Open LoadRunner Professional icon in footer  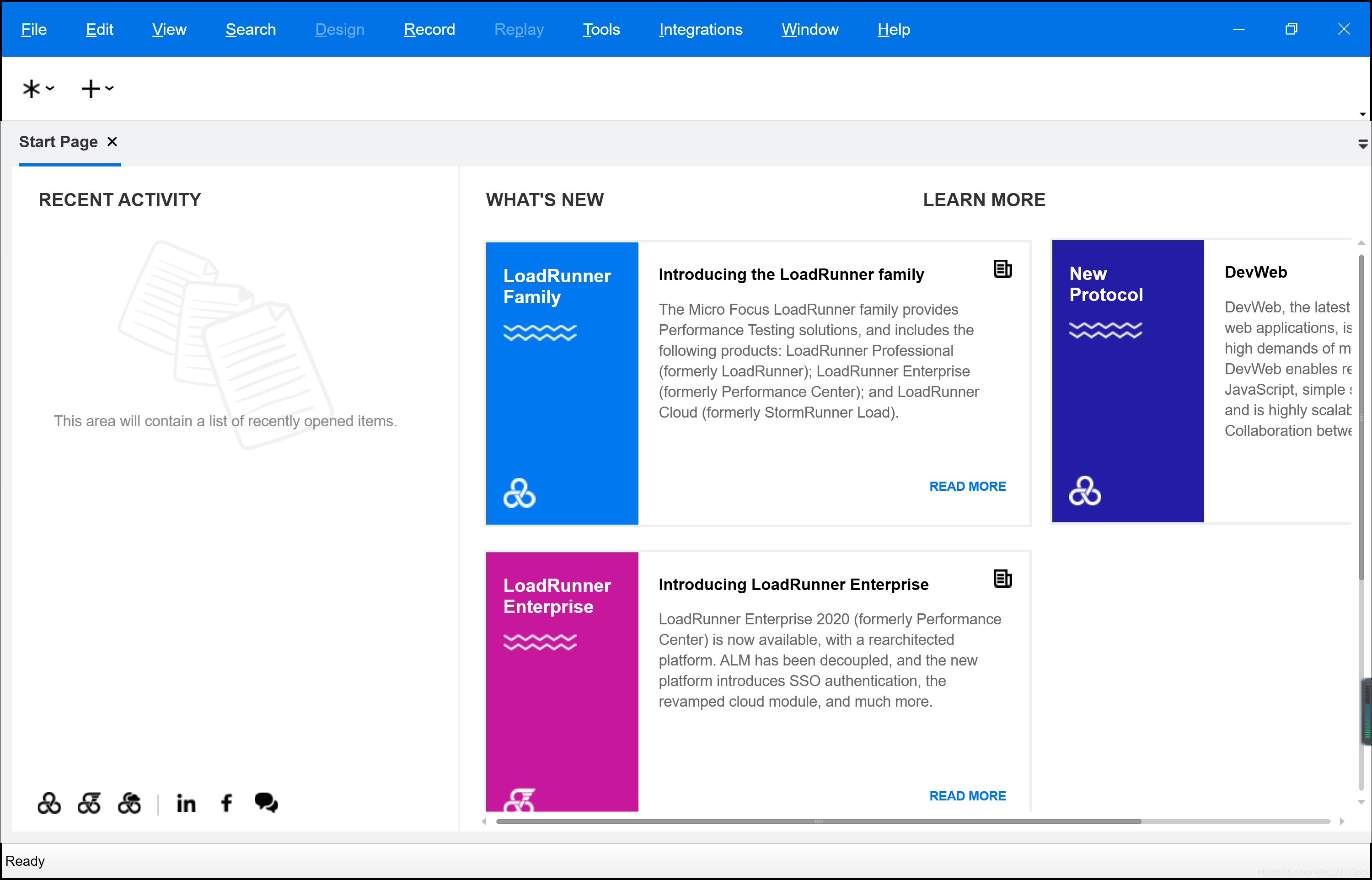click(x=49, y=803)
